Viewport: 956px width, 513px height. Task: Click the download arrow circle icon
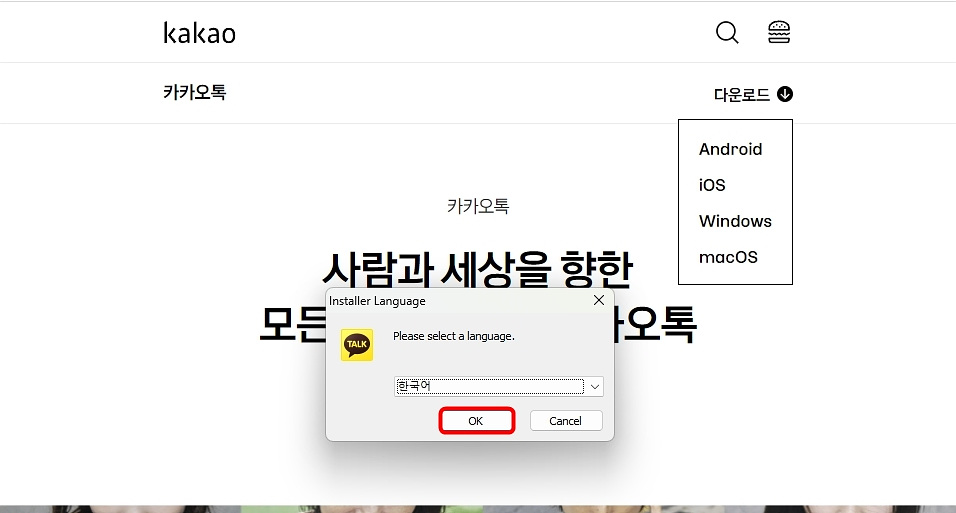[x=785, y=94]
